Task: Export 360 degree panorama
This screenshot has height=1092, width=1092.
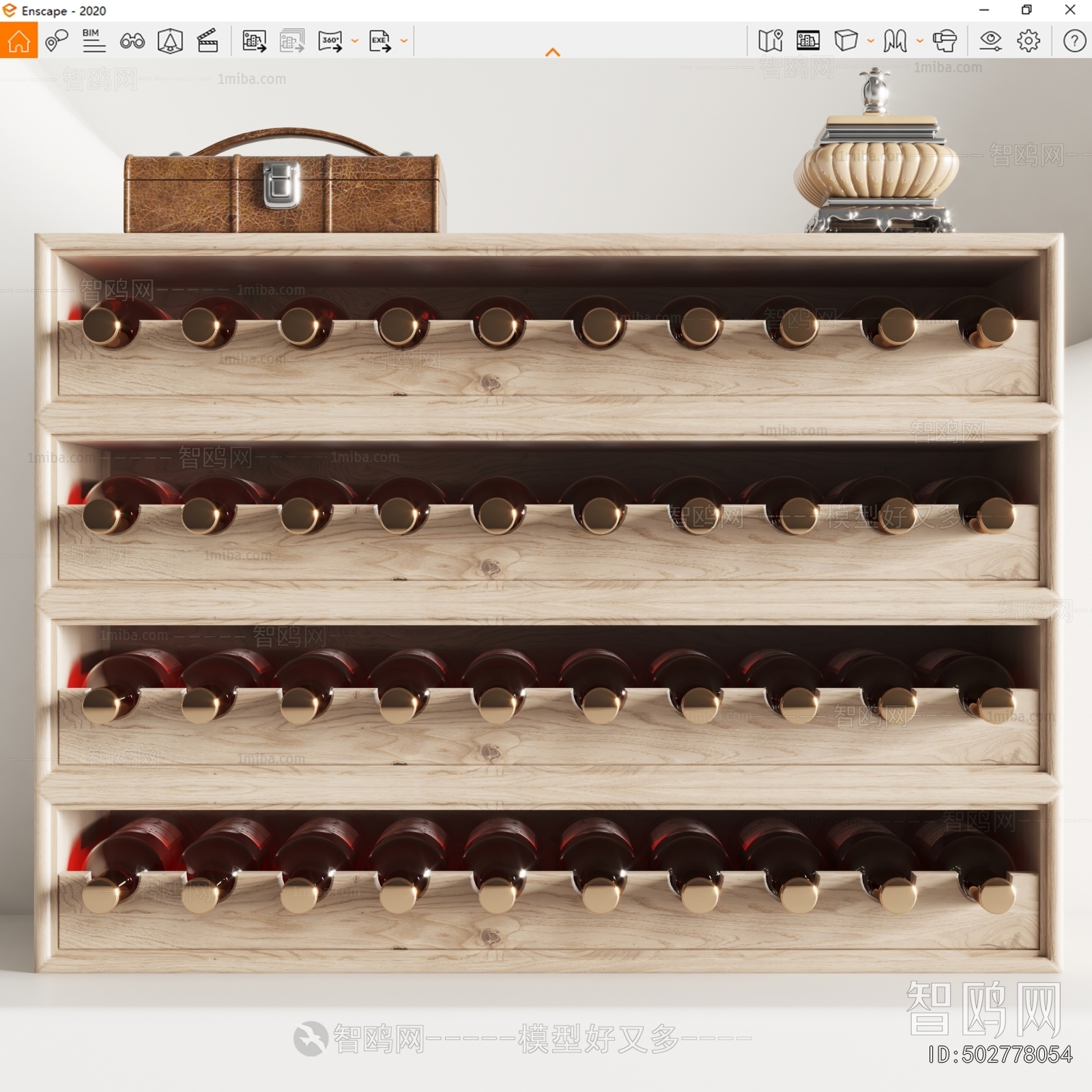Action: 331,41
